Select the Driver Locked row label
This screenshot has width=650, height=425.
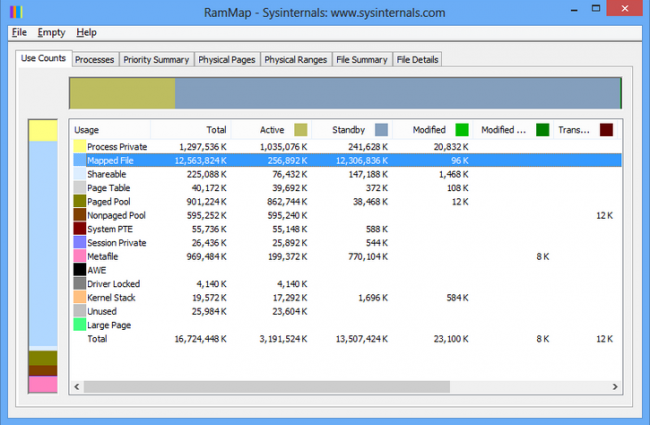pos(114,284)
